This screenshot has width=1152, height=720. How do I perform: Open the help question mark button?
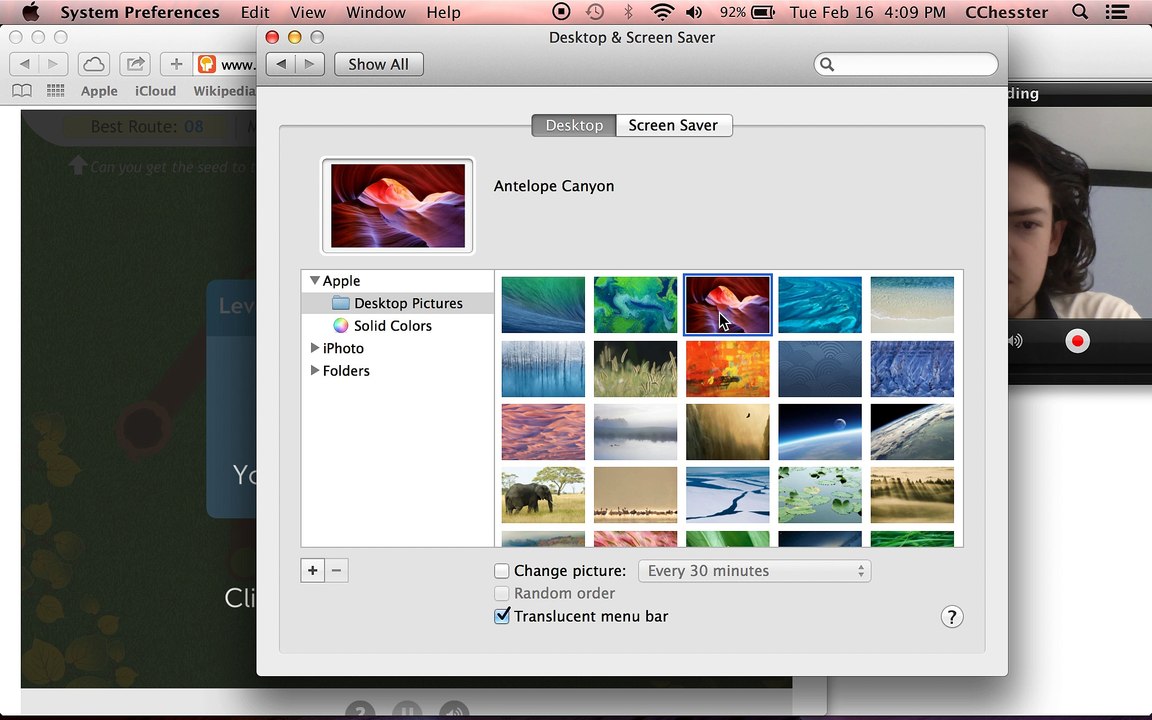[x=951, y=616]
